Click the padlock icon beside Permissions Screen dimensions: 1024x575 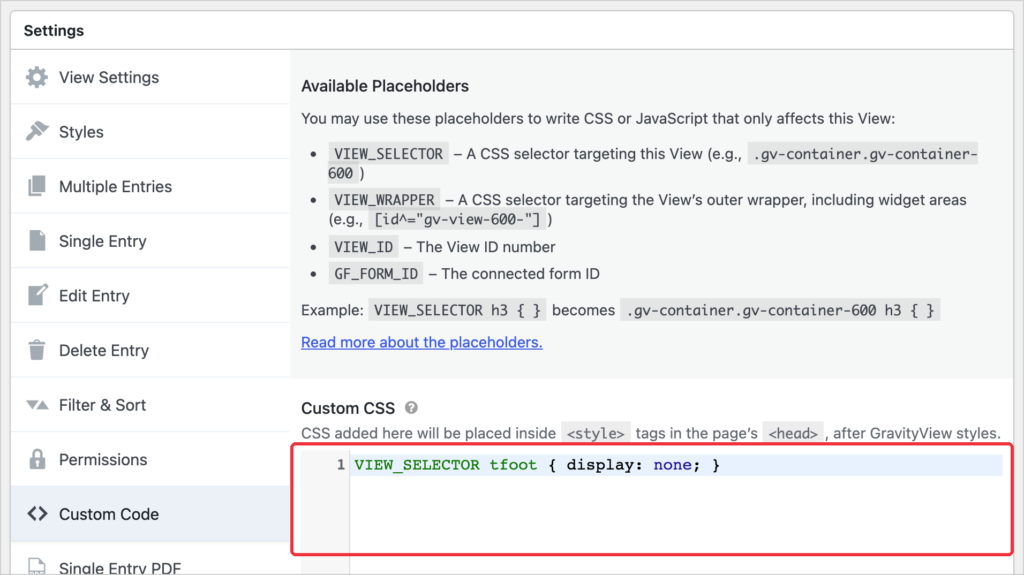coord(37,459)
